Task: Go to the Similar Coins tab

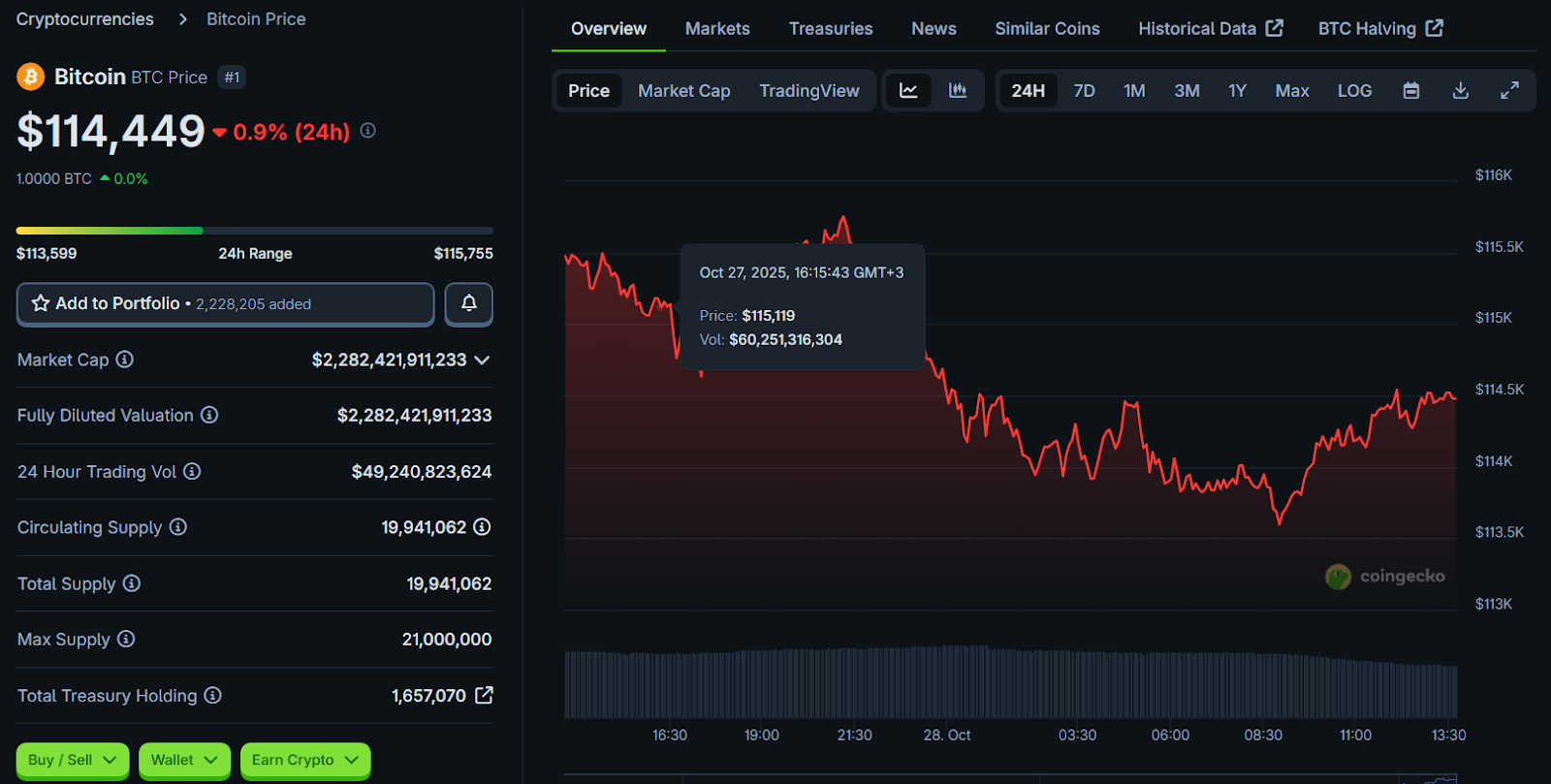Action: [1047, 28]
